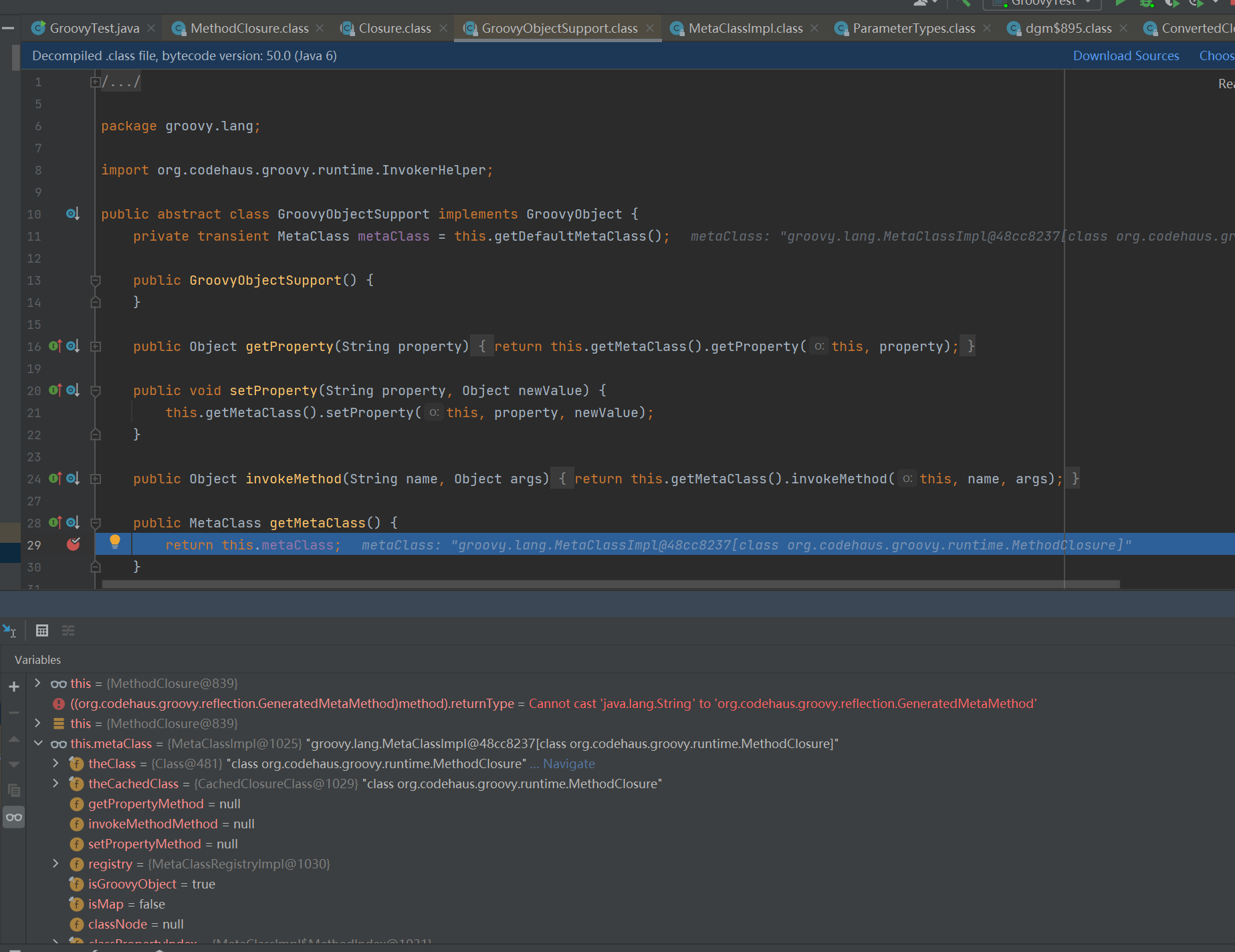The image size is (1235, 952).
Task: Click the green Run button
Action: click(1121, 3)
